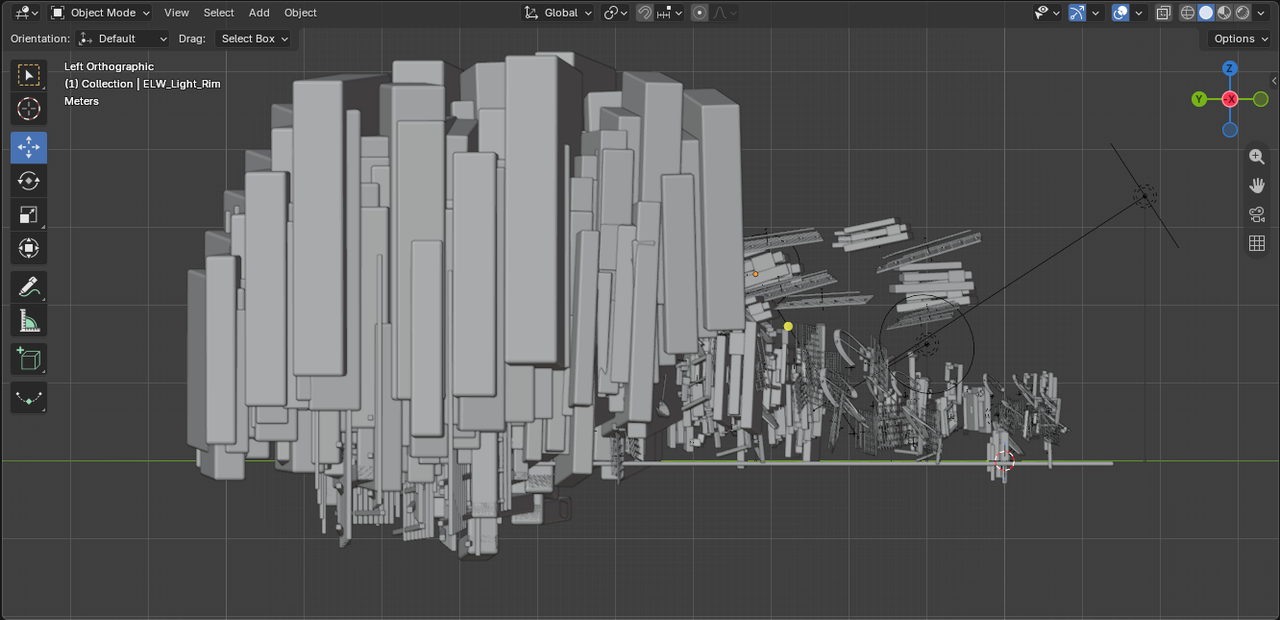Open the Options dropdown

pyautogui.click(x=1240, y=39)
